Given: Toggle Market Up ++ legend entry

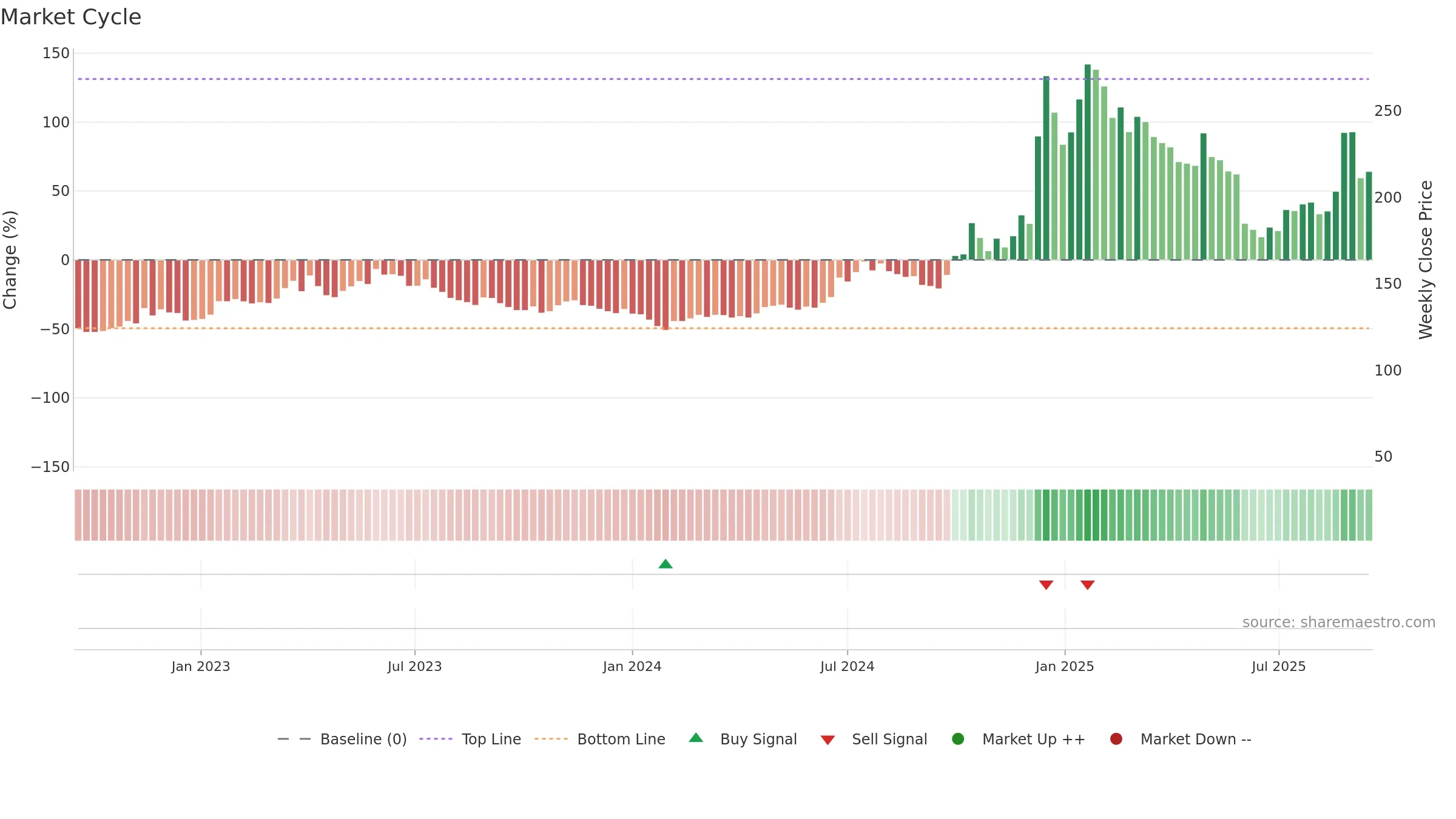Looking at the screenshot, I should (1019, 739).
